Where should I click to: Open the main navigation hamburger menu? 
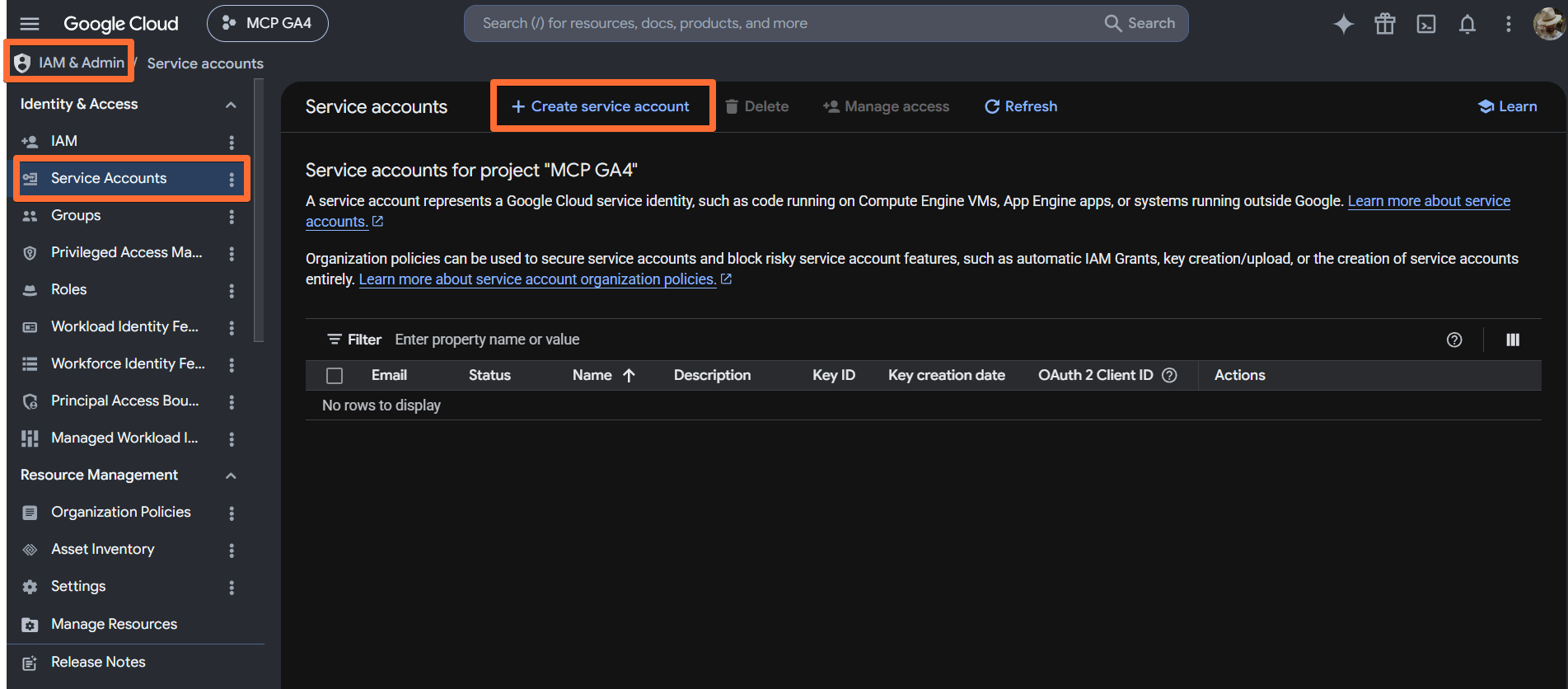click(x=30, y=23)
